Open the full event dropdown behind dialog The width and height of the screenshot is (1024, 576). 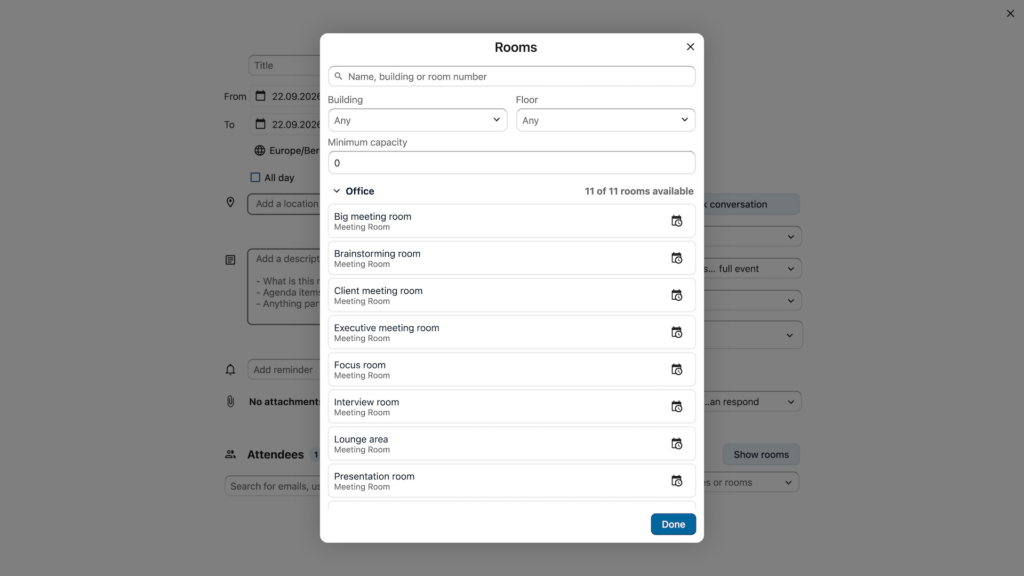[x=752, y=268]
